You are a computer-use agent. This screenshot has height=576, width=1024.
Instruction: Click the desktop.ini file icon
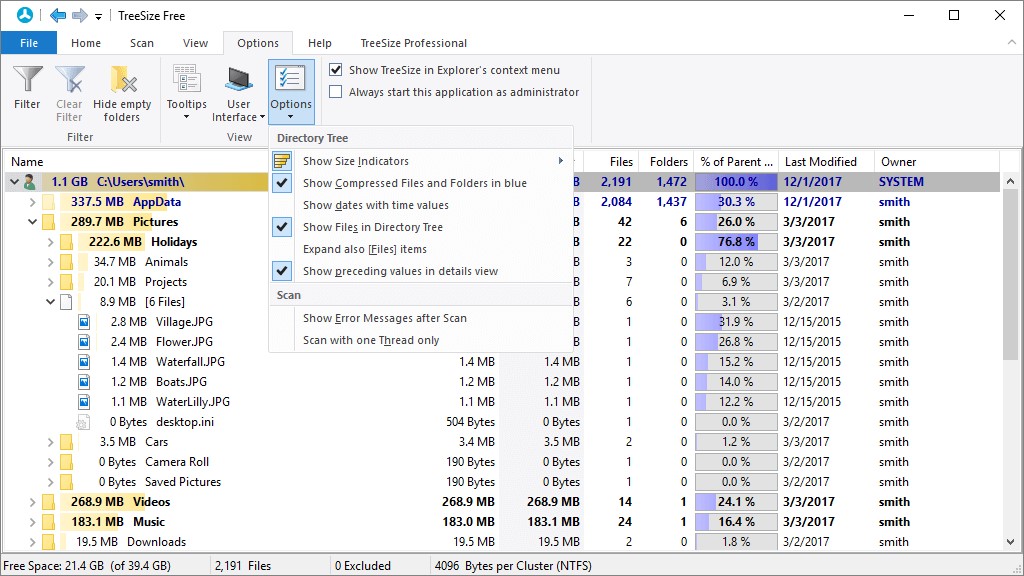pos(84,422)
